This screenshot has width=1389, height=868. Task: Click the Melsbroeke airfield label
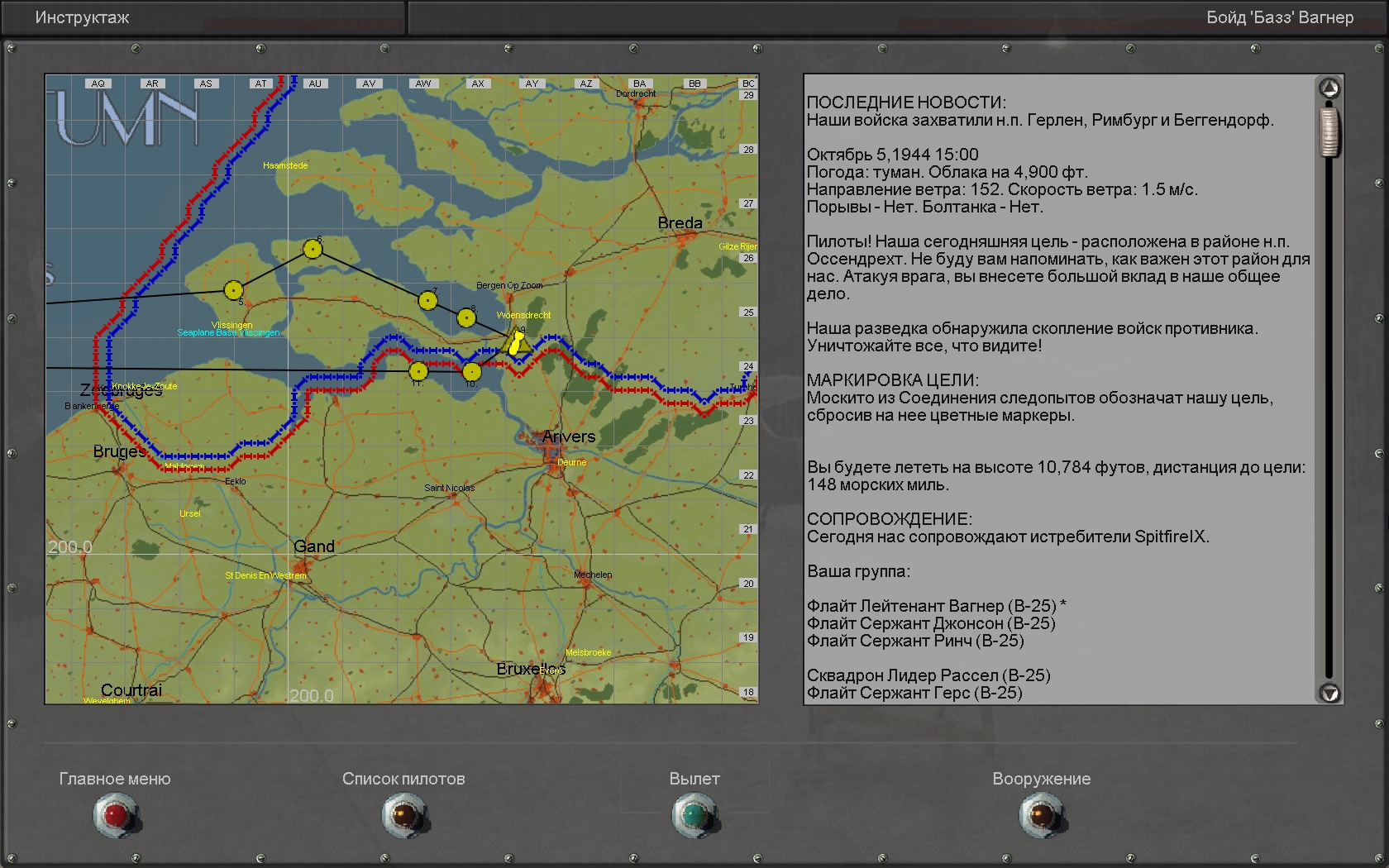(x=589, y=652)
